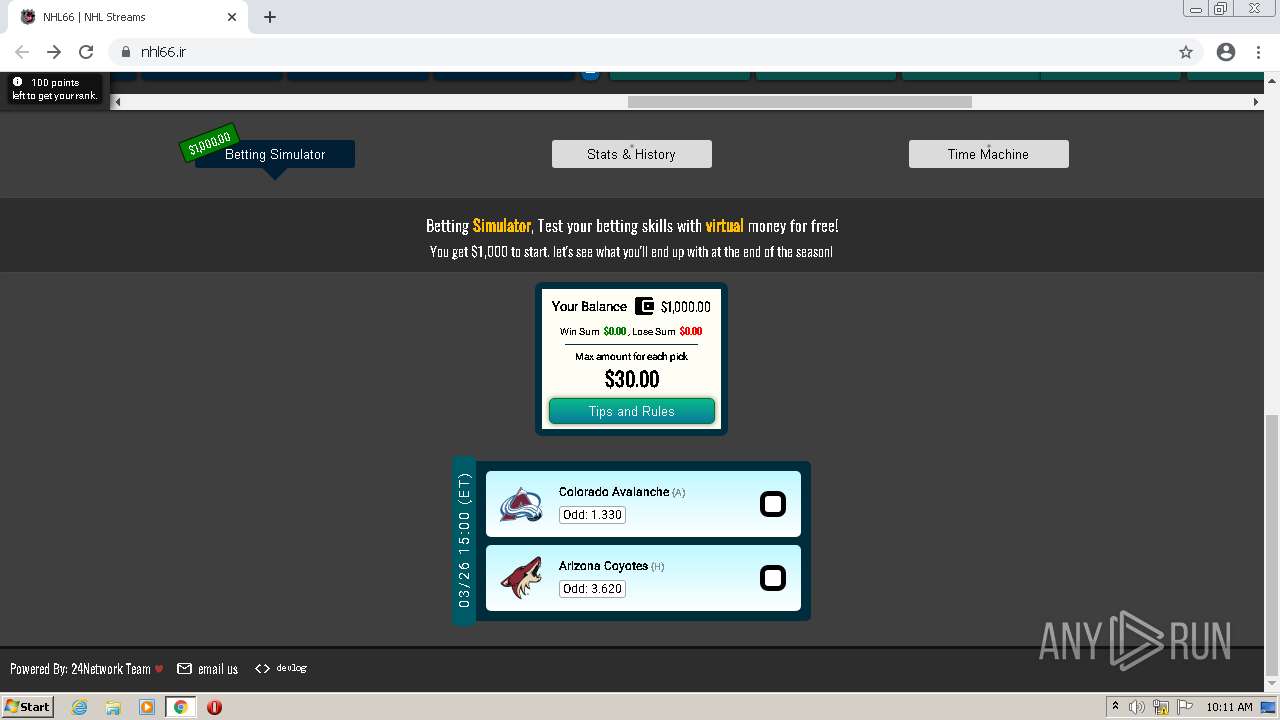Select the NHL66 | NHL Streams tab
The width and height of the screenshot is (1280, 720).
(130, 17)
